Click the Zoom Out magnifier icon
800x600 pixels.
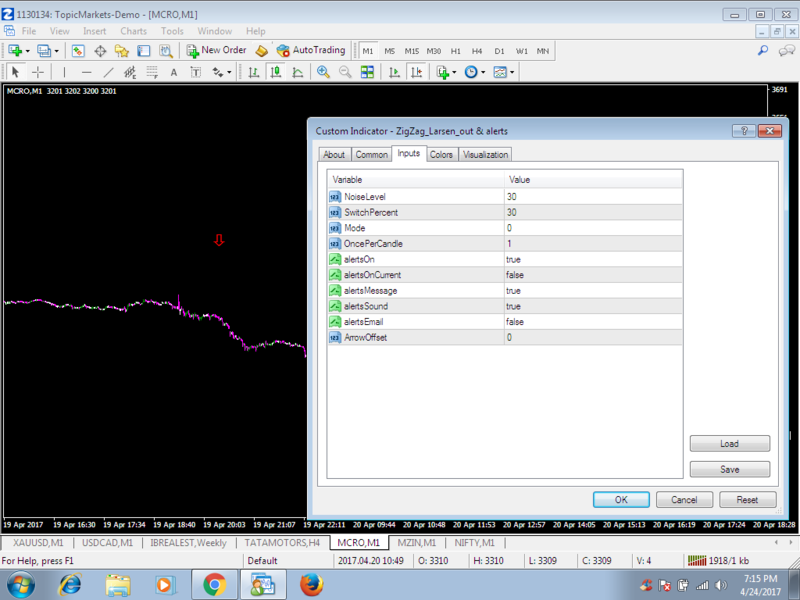coord(345,72)
